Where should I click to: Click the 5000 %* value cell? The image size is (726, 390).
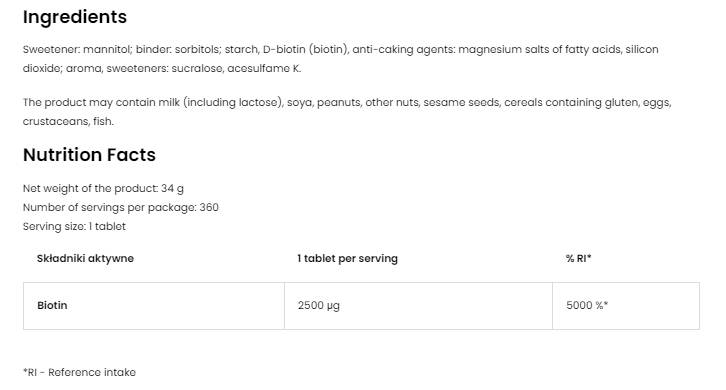[x=626, y=306]
